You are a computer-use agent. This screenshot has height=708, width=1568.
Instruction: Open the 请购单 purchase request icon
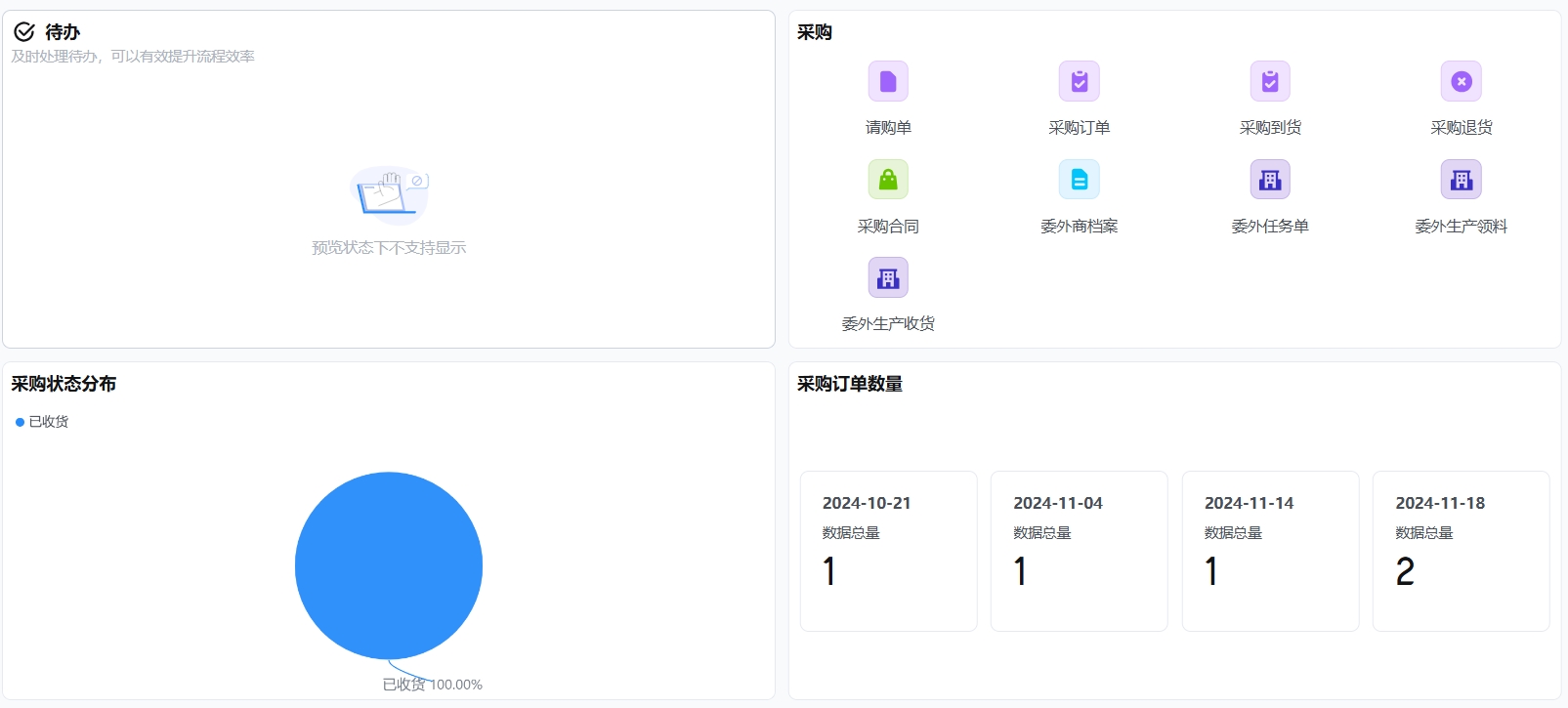click(888, 82)
